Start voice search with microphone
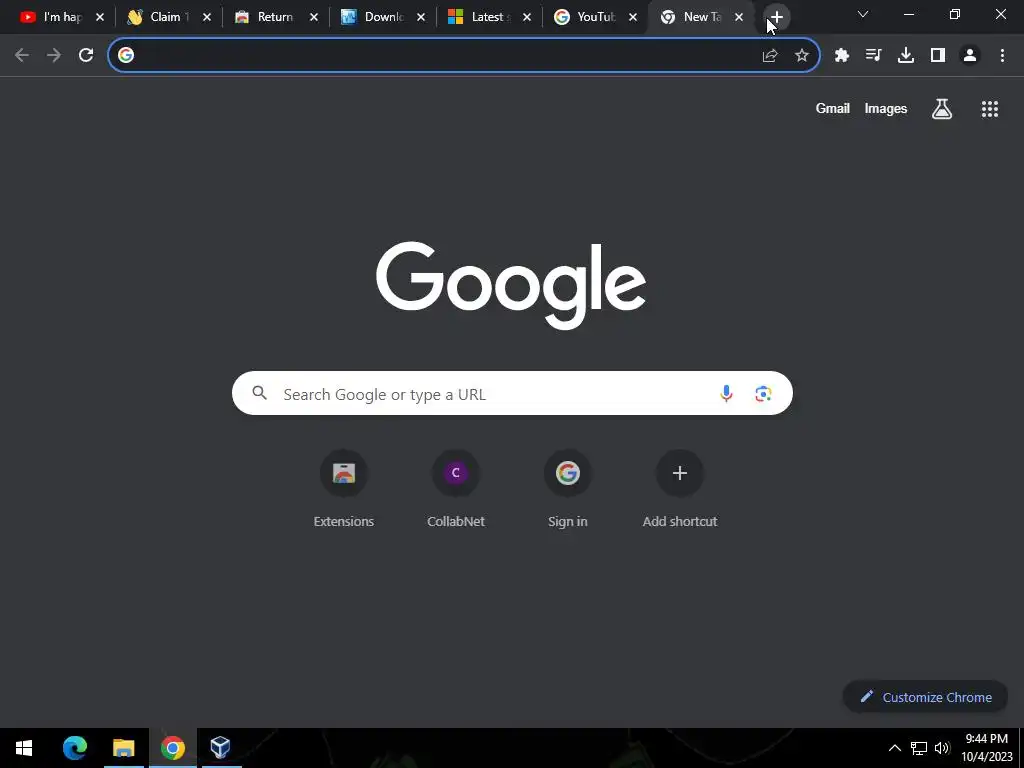The height and width of the screenshot is (768, 1024). point(726,394)
